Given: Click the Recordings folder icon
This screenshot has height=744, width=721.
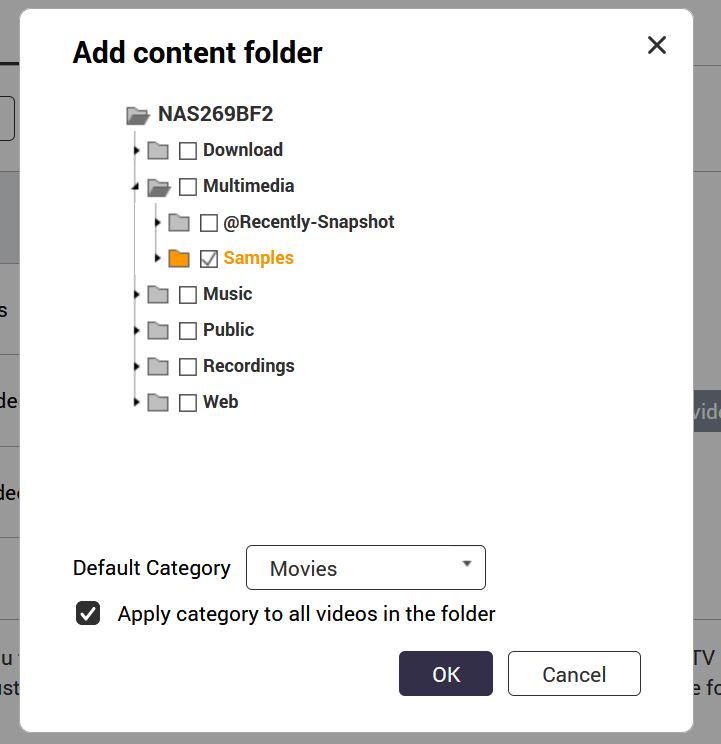Looking at the screenshot, I should [x=158, y=366].
